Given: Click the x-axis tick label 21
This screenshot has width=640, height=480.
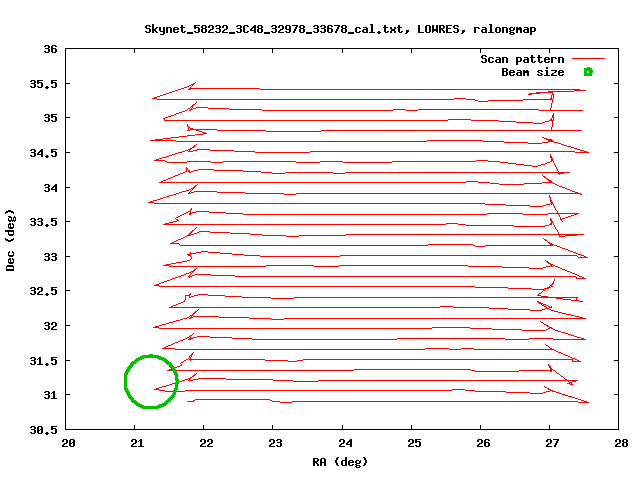Looking at the screenshot, I should (x=138, y=443).
